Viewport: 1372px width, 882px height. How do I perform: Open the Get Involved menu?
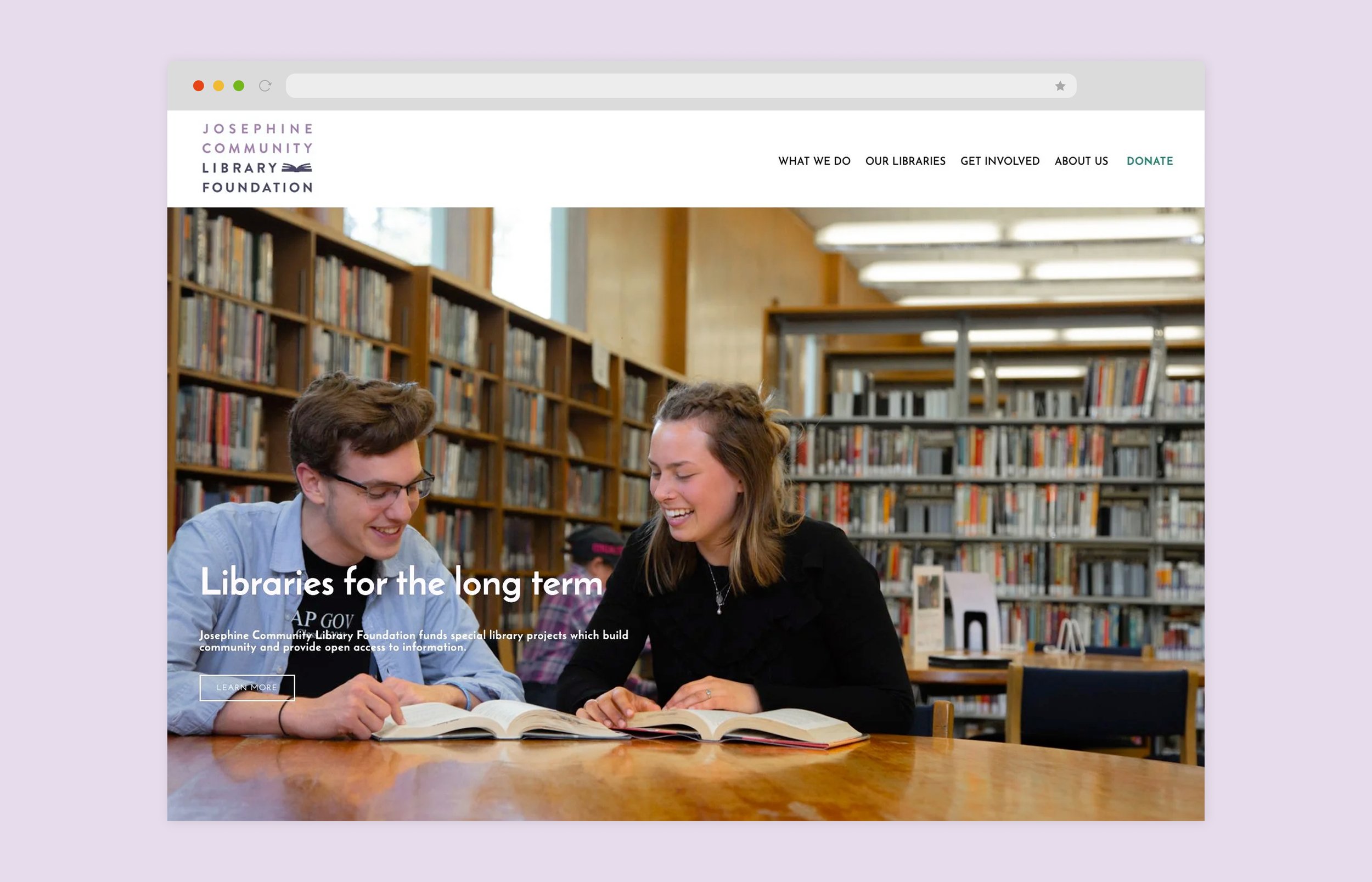(1000, 161)
